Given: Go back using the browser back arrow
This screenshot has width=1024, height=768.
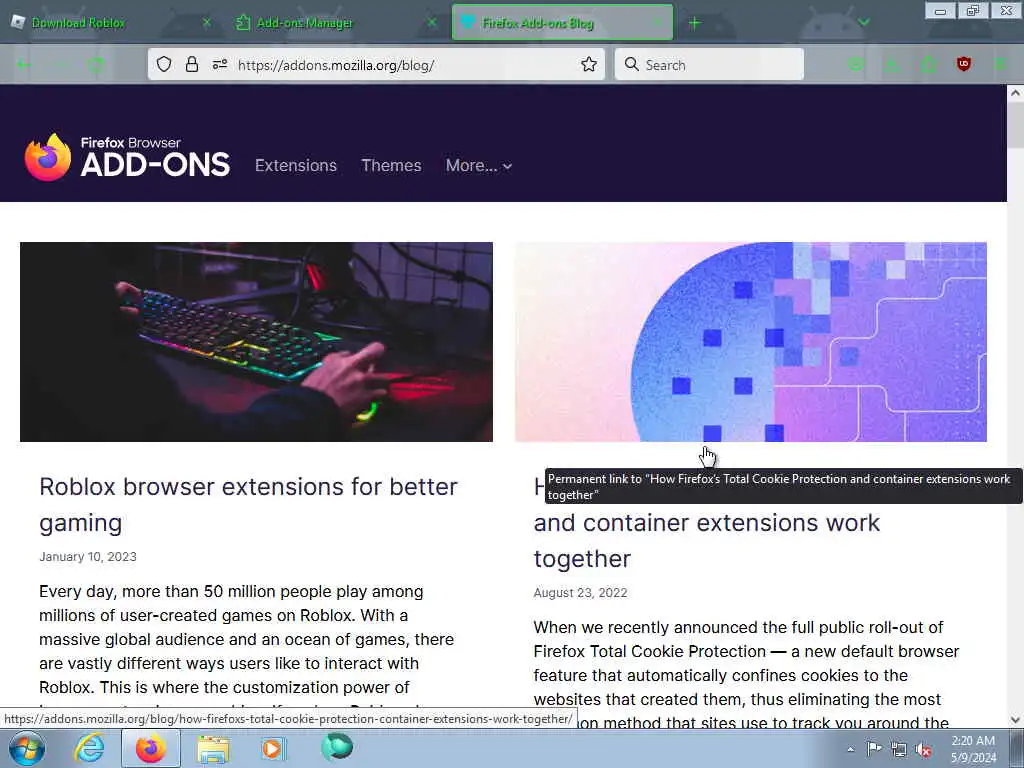Looking at the screenshot, I should tap(24, 64).
